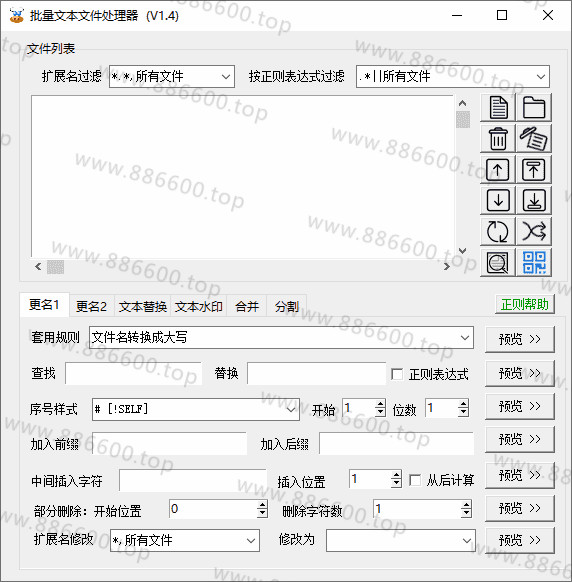Click the clear list broom icon
The height and width of the screenshot is (582, 572).
coord(534,138)
